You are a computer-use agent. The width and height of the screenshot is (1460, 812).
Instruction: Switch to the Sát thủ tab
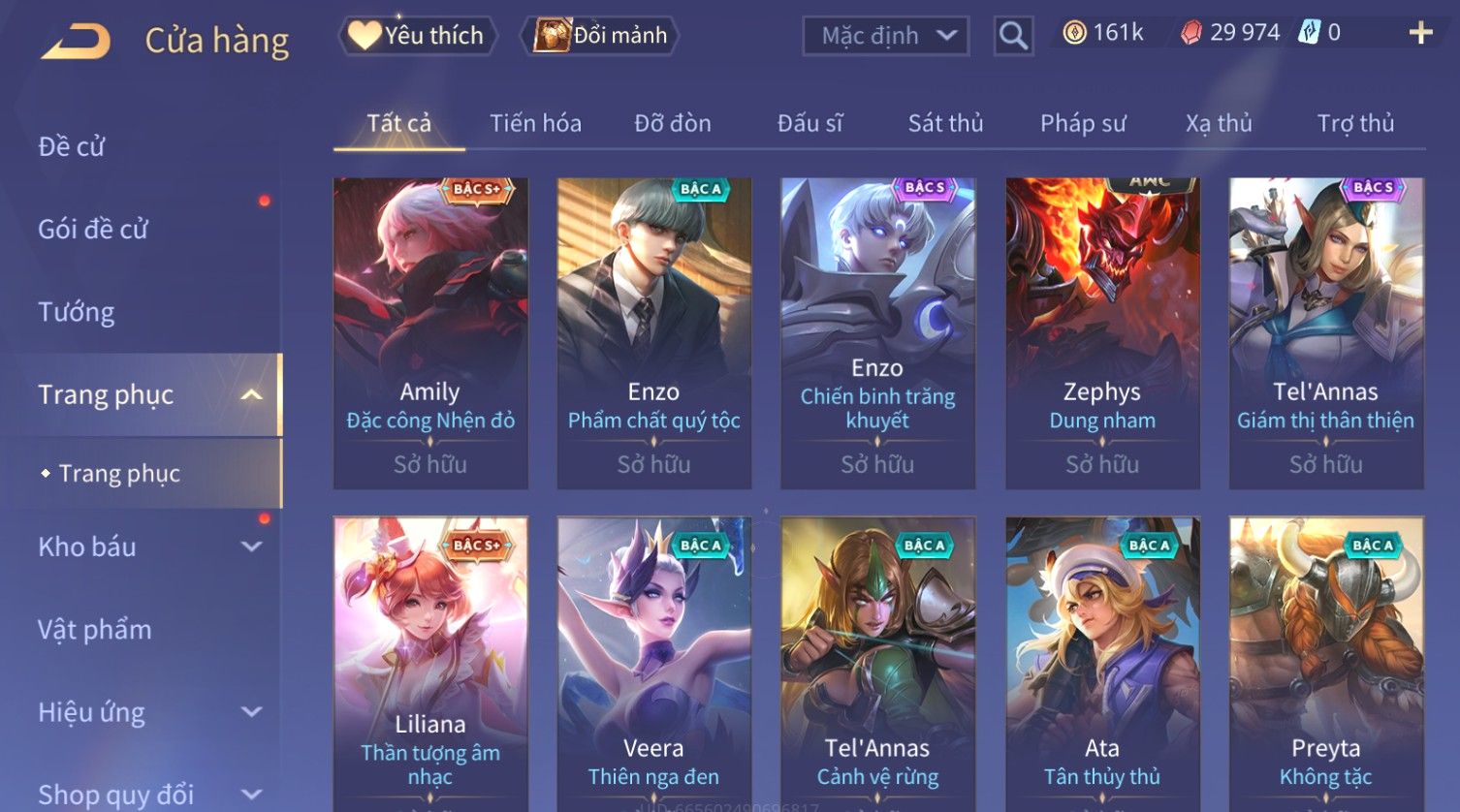(945, 123)
